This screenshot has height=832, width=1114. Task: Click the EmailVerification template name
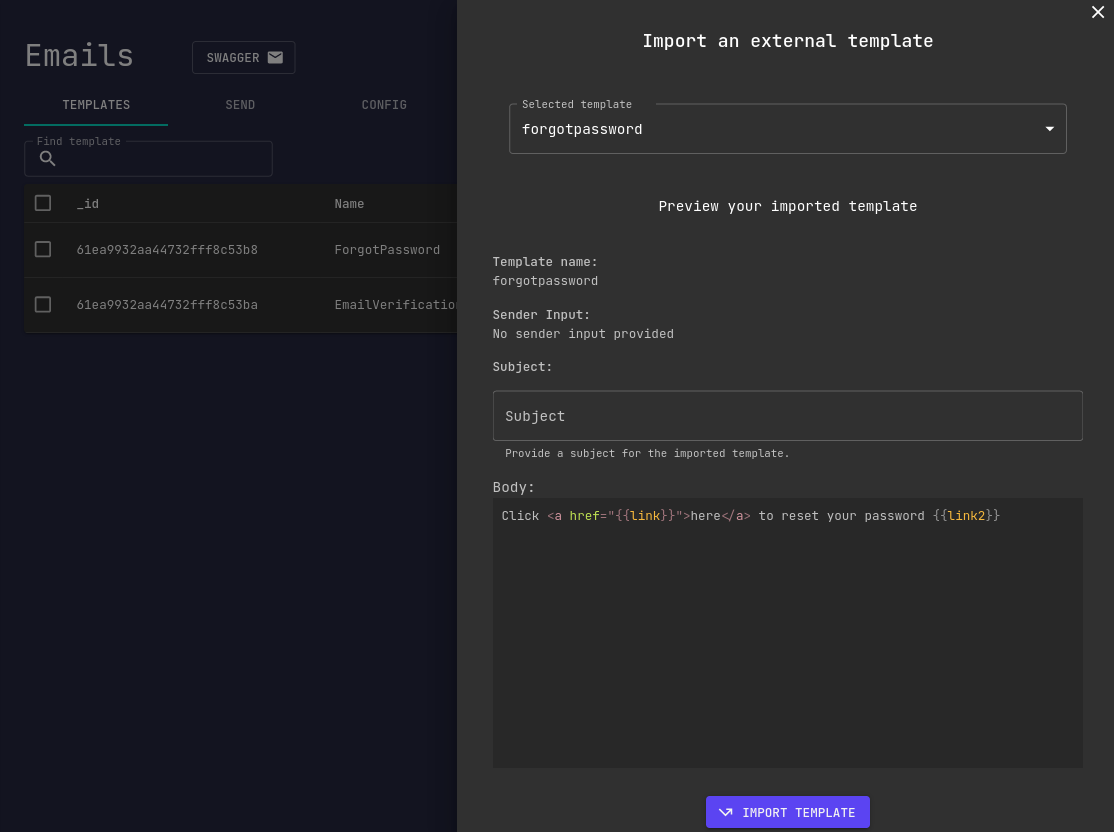point(395,305)
